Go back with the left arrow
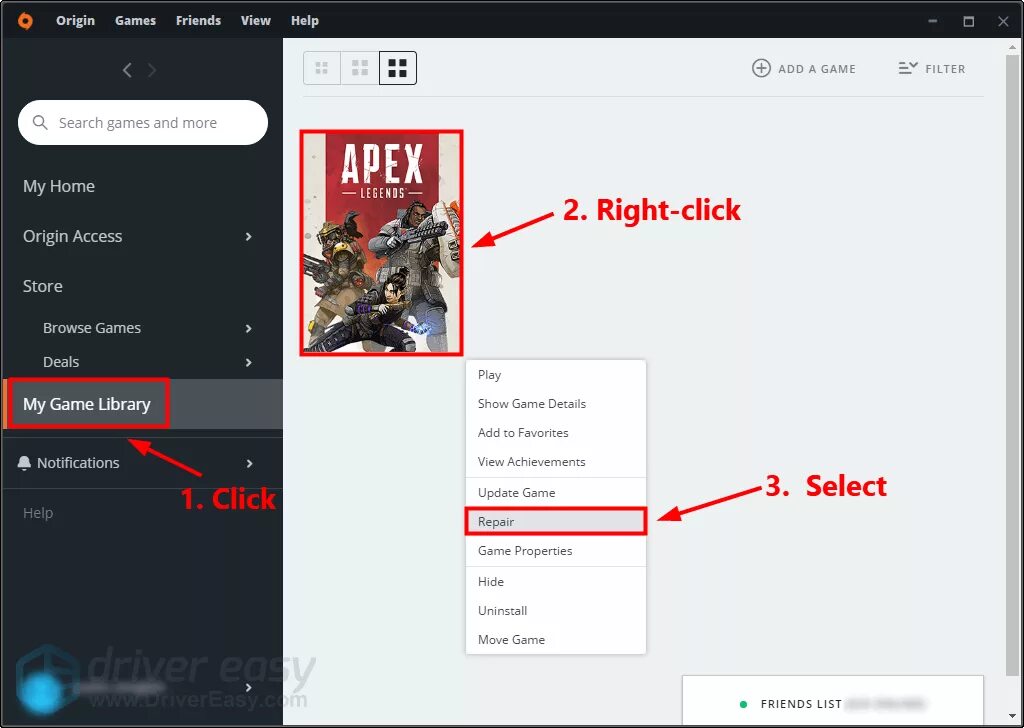Screen dimensions: 1024x728 [127, 70]
